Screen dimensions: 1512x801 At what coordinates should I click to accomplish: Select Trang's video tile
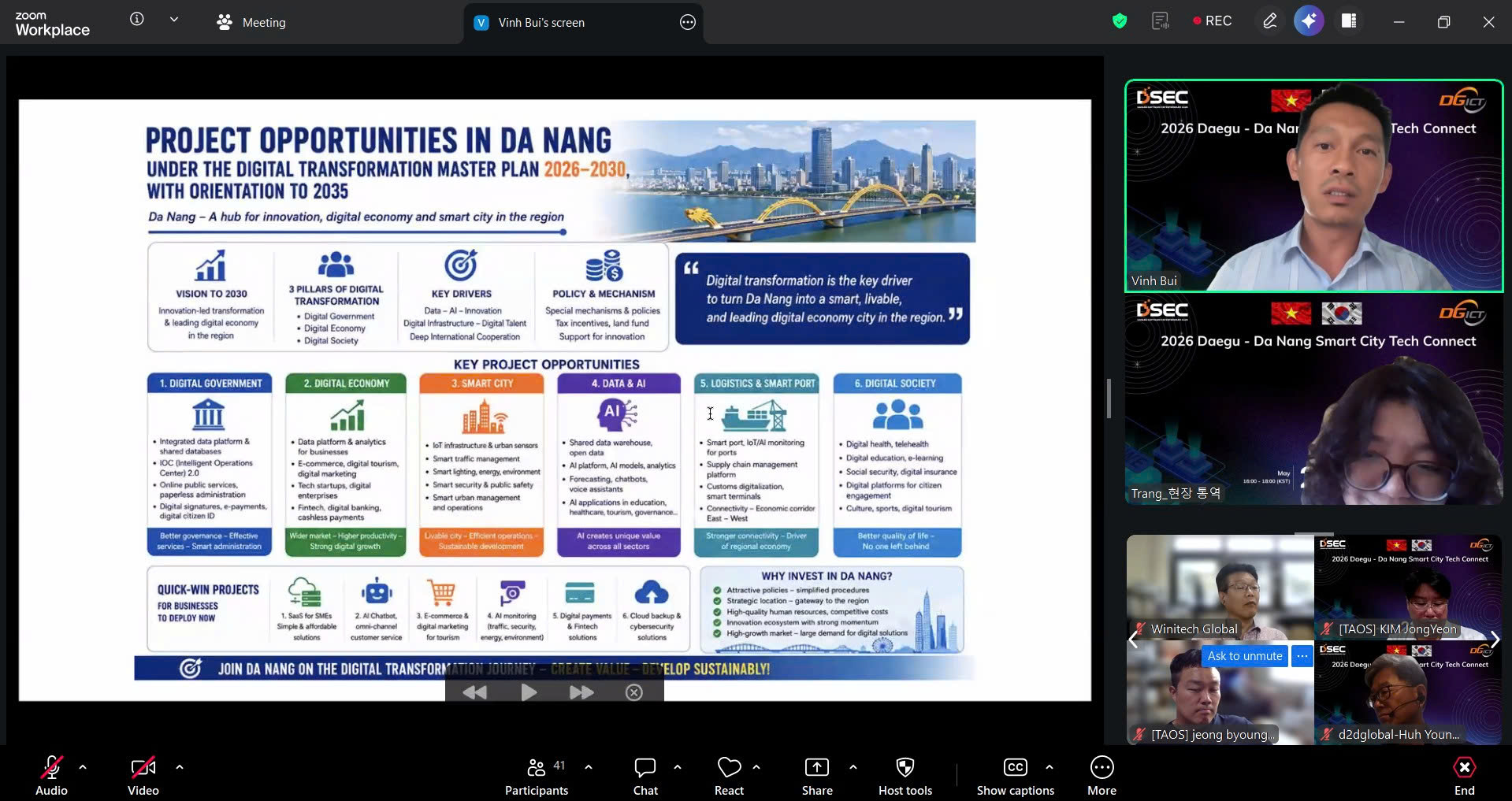click(1313, 400)
